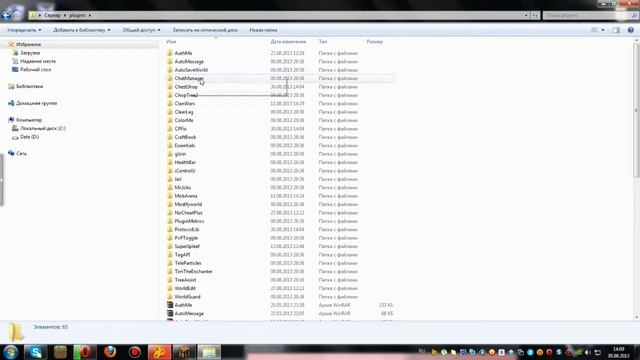Click Записать на оптический диск button
Image resolution: width=640 pixels, height=360 pixels.
(x=205, y=30)
